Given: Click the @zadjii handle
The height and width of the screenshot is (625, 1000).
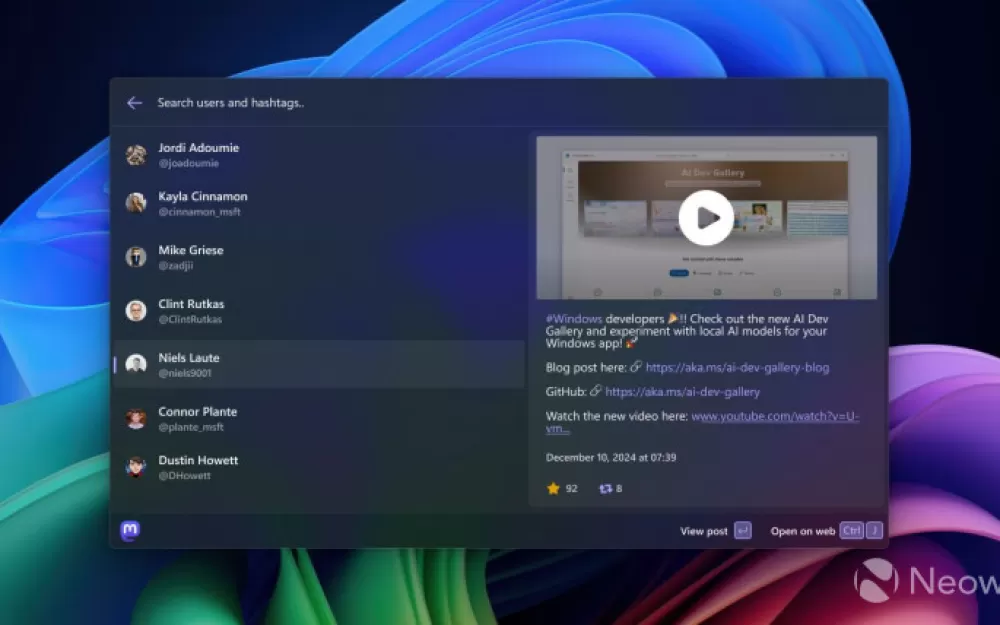Looking at the screenshot, I should click(x=175, y=265).
